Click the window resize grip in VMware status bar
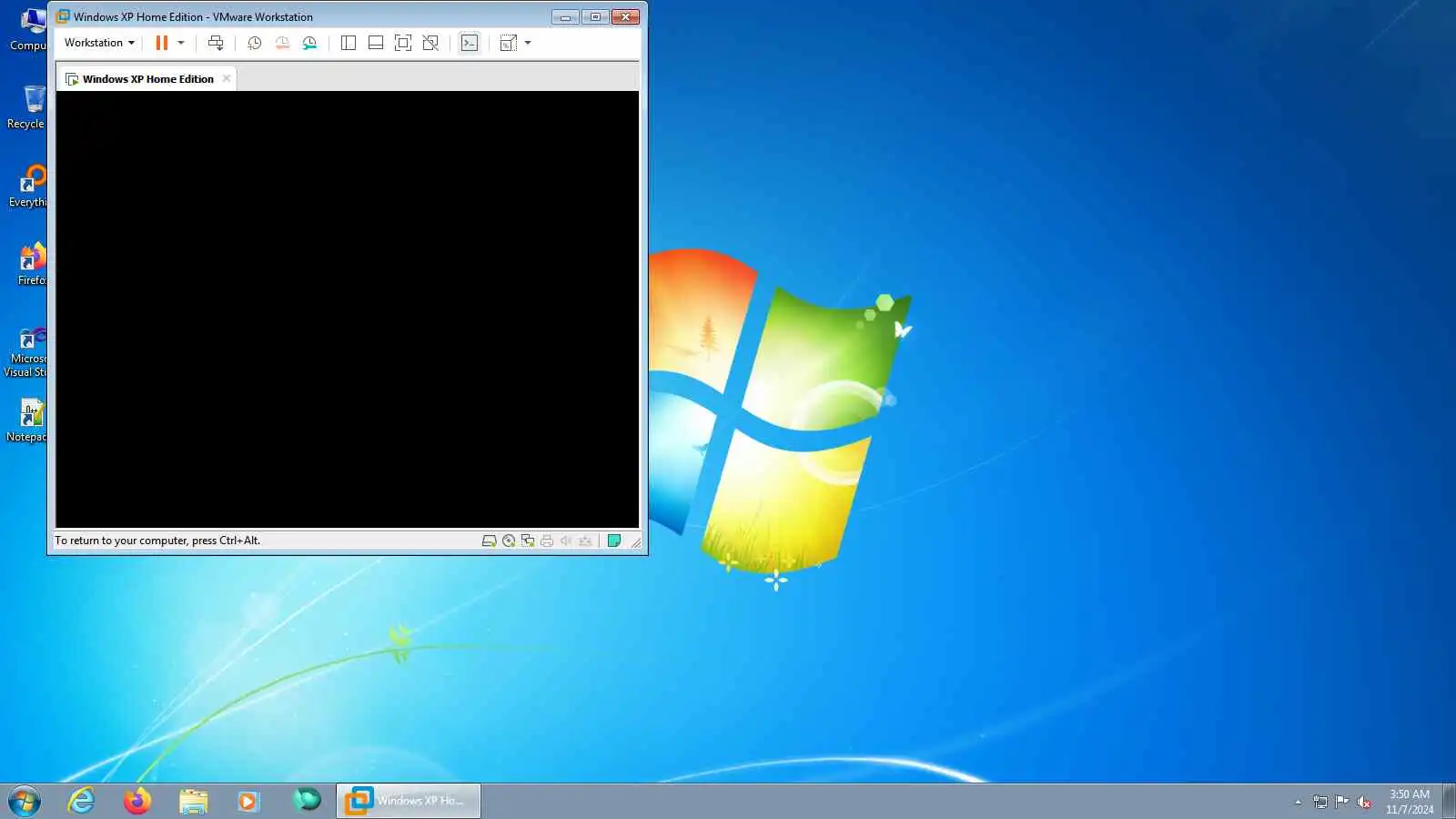The width and height of the screenshot is (1456, 819). pos(635,542)
